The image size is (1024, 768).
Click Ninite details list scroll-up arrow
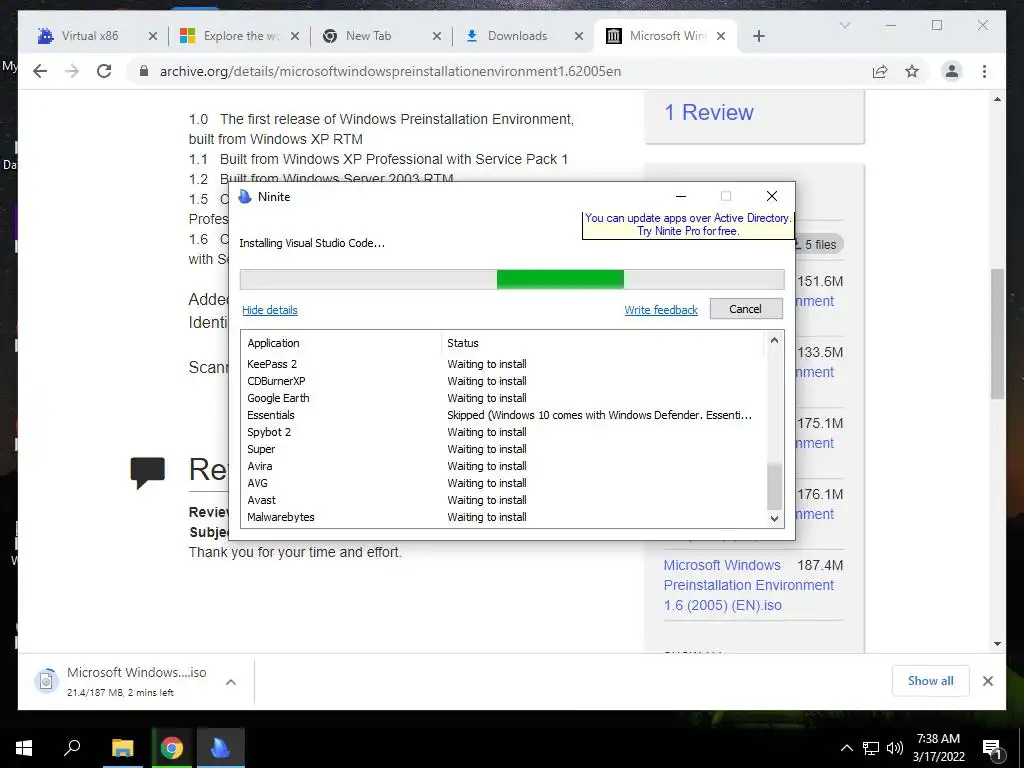[x=774, y=340]
